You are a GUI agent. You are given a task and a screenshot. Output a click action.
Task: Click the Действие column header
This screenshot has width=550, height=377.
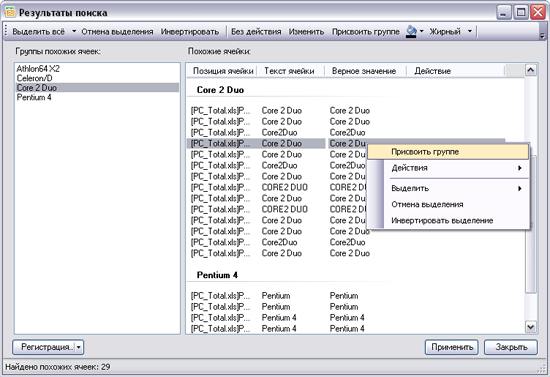tap(455, 71)
